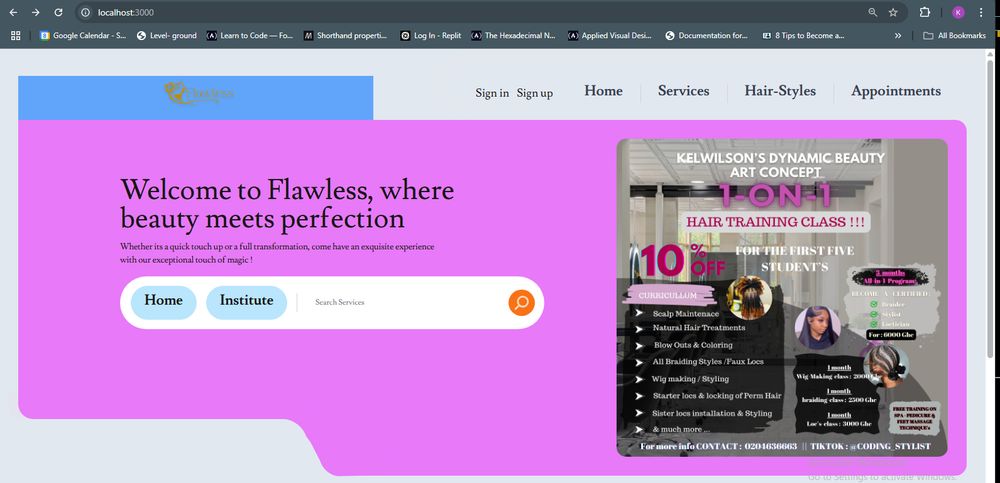This screenshot has height=483, width=1000.
Task: Open All Bookmarks folder
Action: [954, 36]
